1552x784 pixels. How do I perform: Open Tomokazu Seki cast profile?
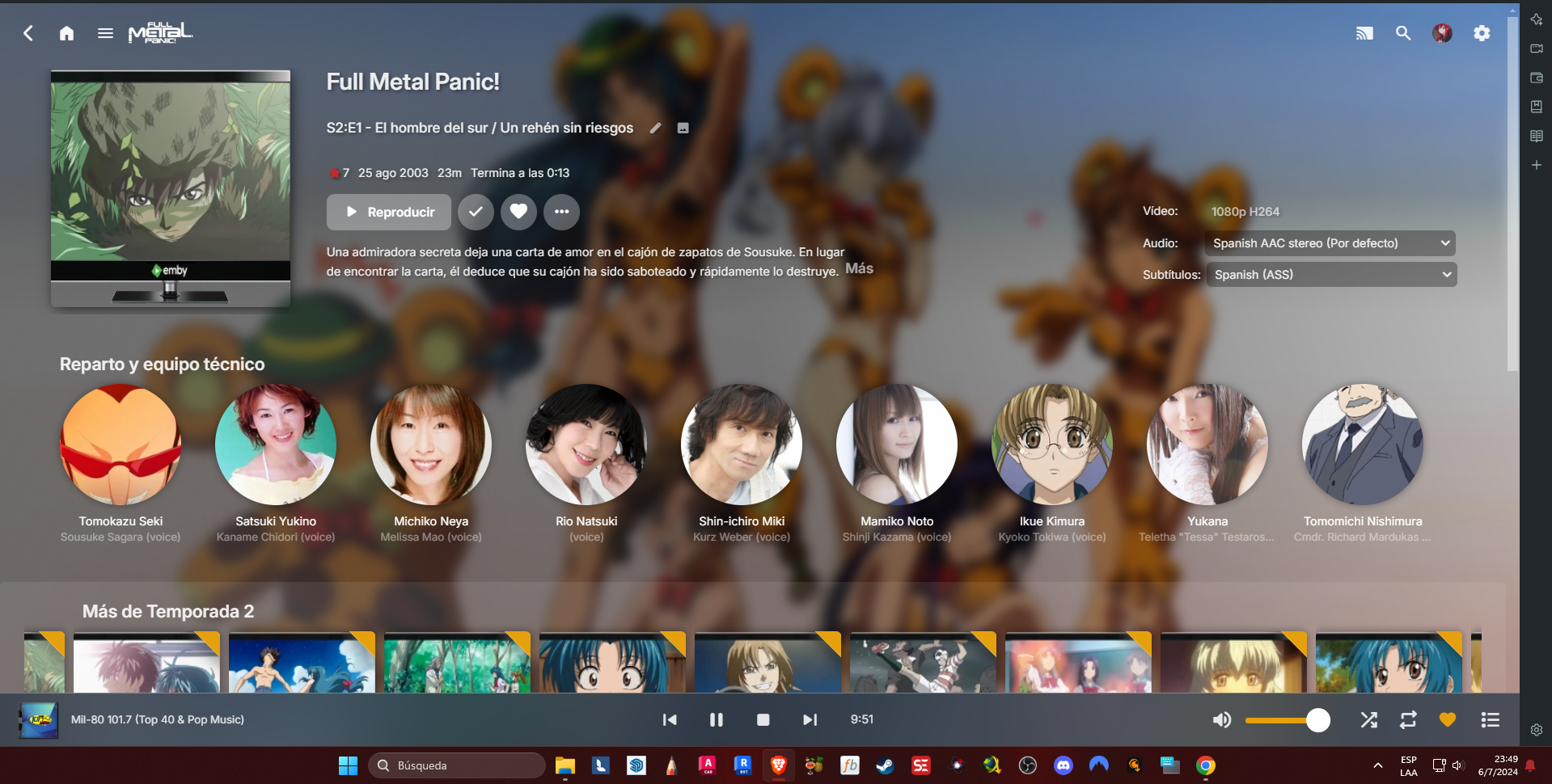(x=121, y=445)
